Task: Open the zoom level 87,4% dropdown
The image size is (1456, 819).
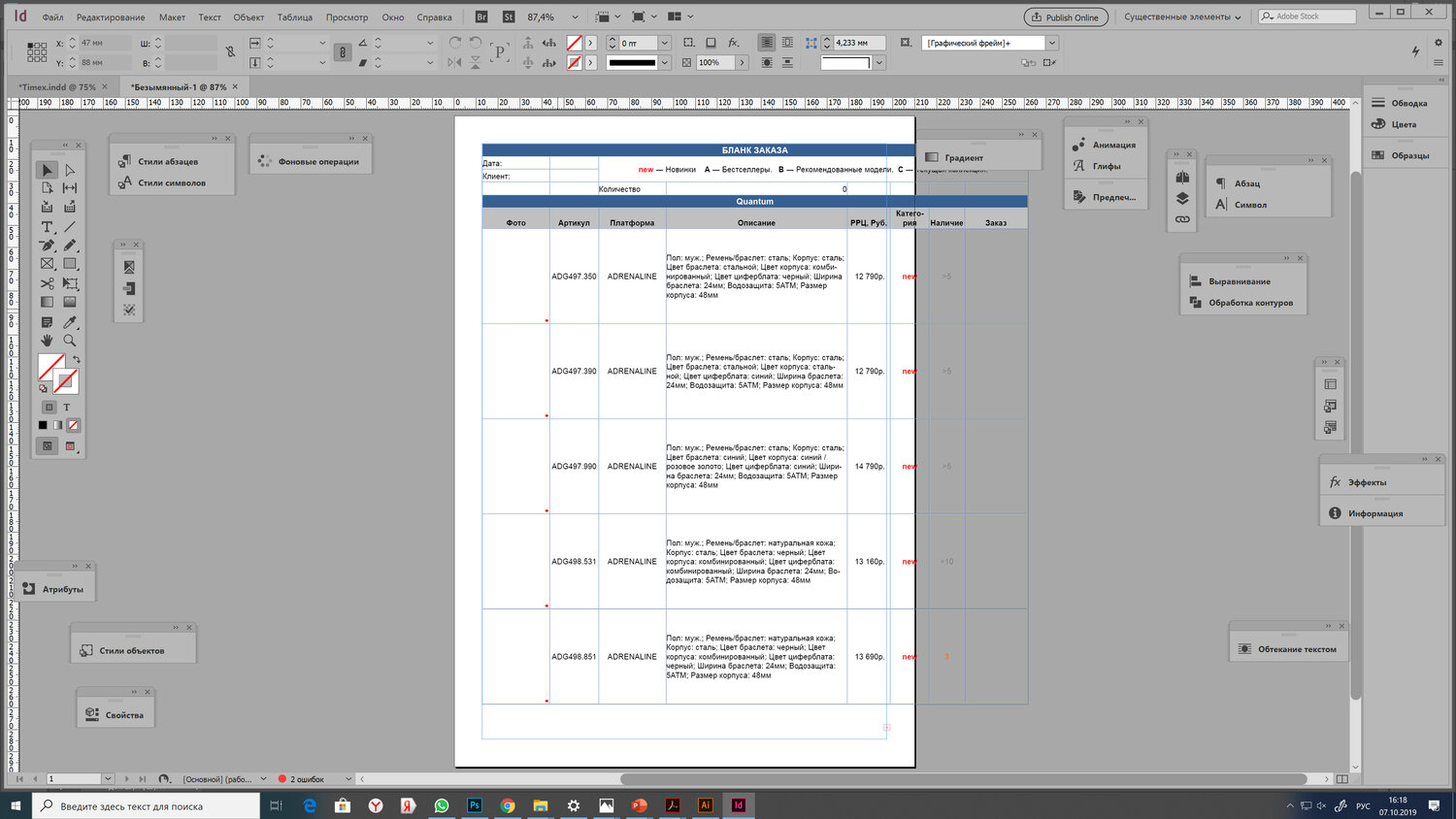Action: click(575, 16)
